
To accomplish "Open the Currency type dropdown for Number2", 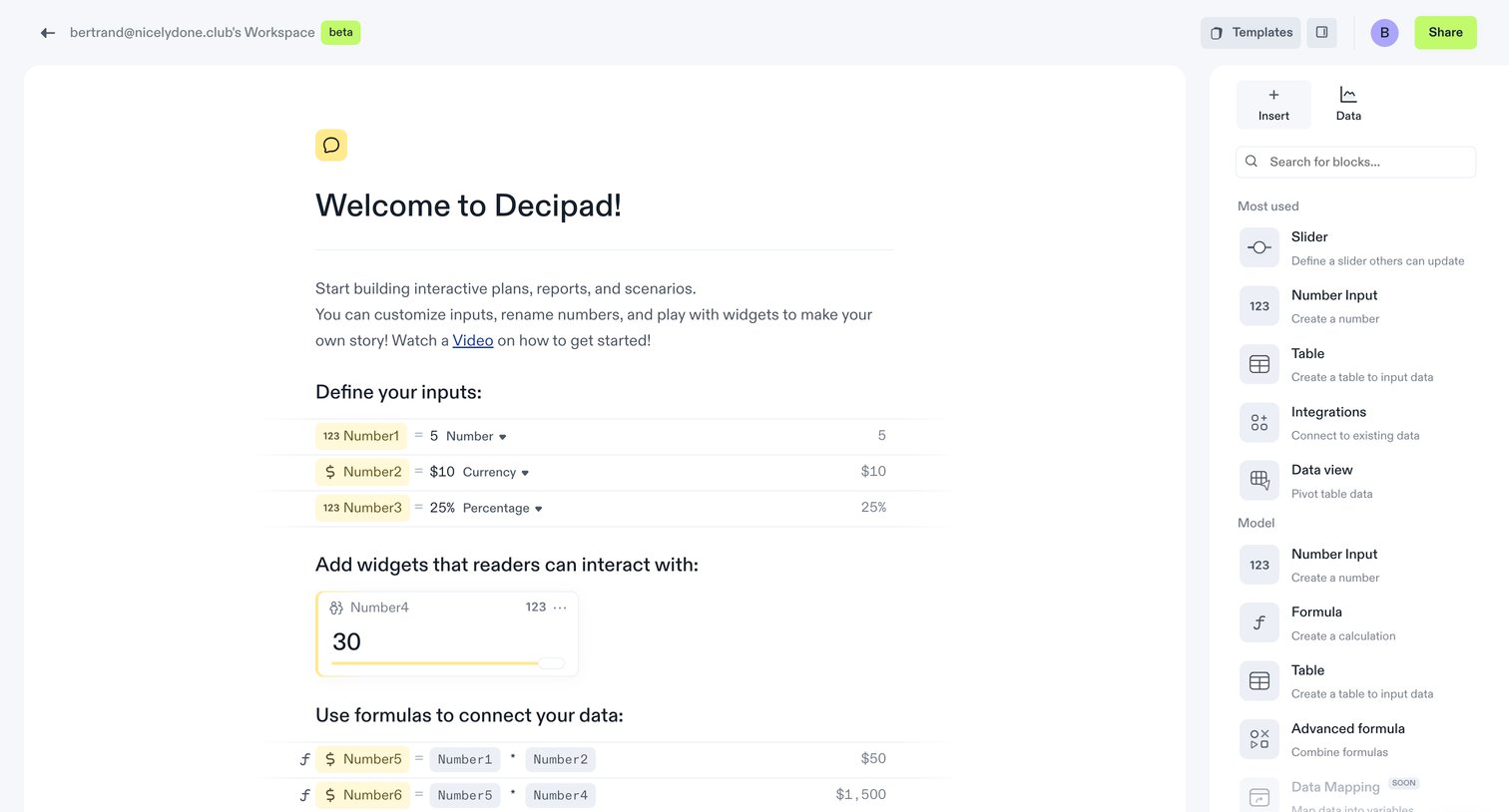I will pos(496,472).
